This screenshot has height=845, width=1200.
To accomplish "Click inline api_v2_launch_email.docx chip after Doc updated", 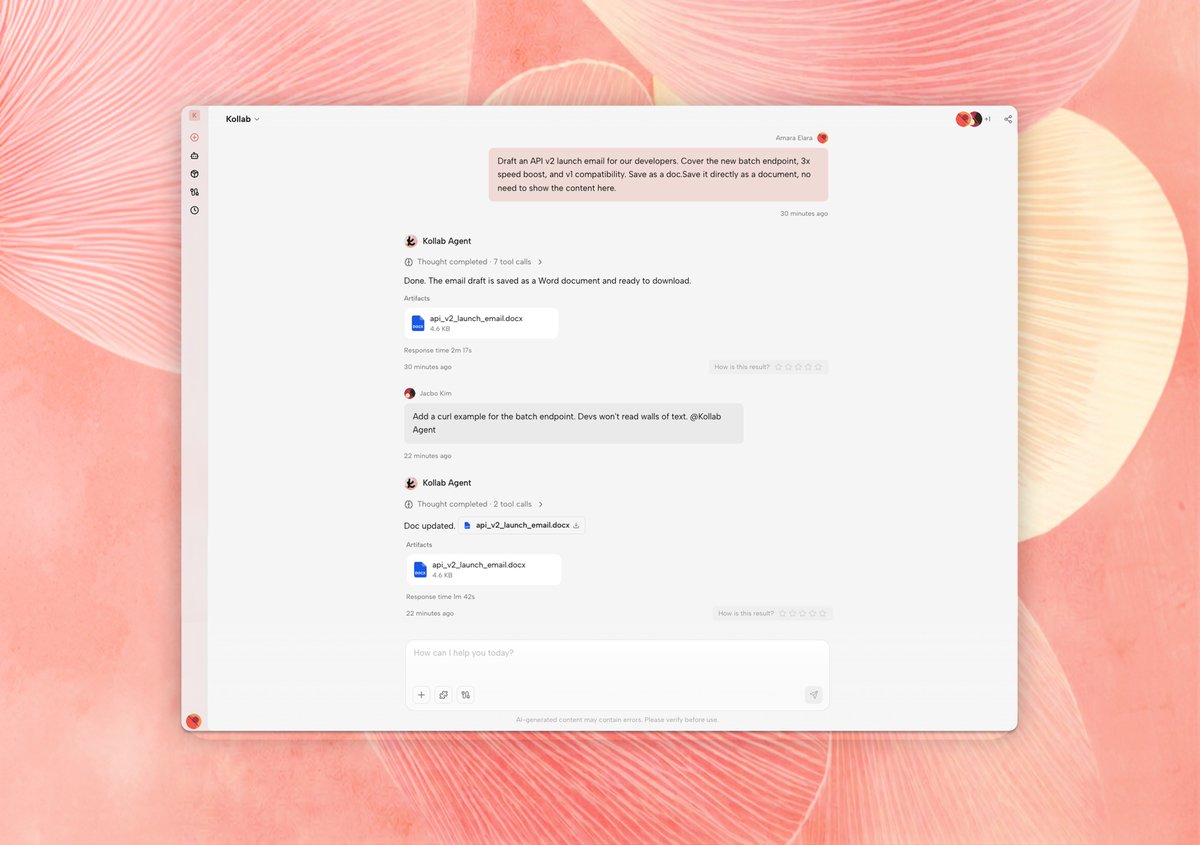I will point(521,525).
